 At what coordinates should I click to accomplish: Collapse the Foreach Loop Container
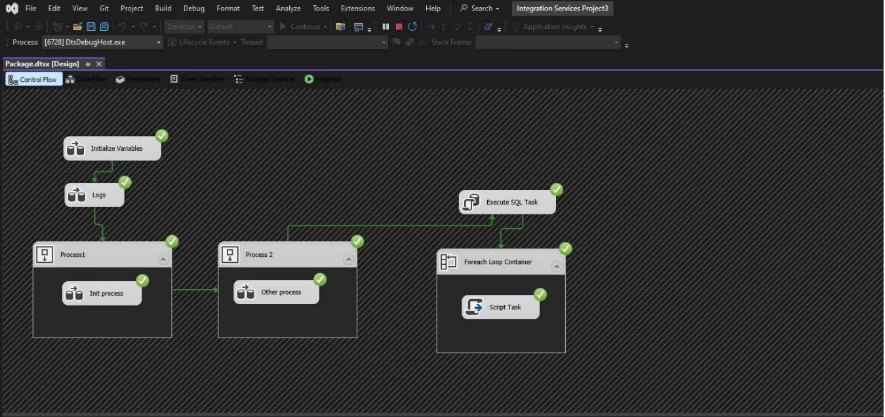557,266
